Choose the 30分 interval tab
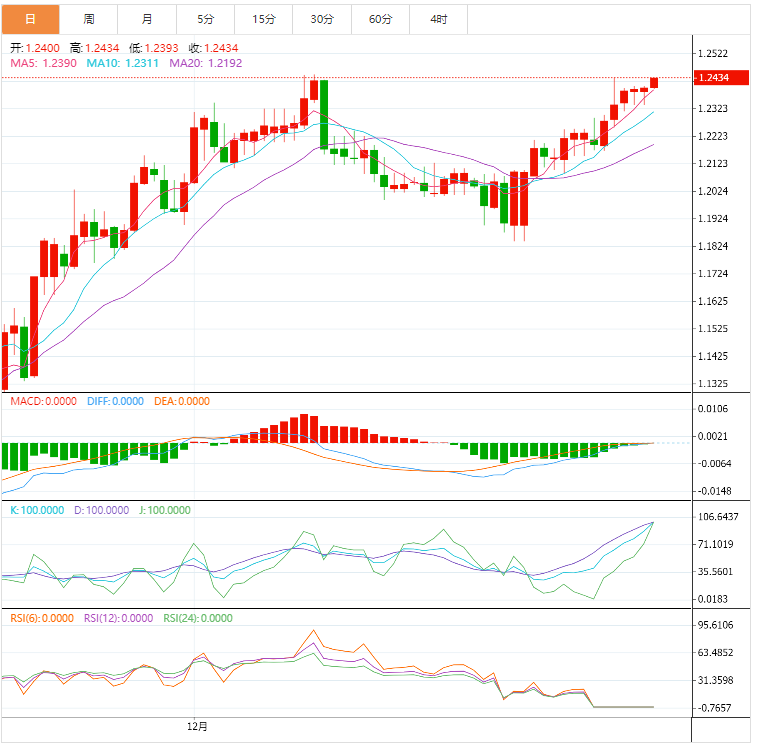The height and width of the screenshot is (751, 760). [322, 19]
